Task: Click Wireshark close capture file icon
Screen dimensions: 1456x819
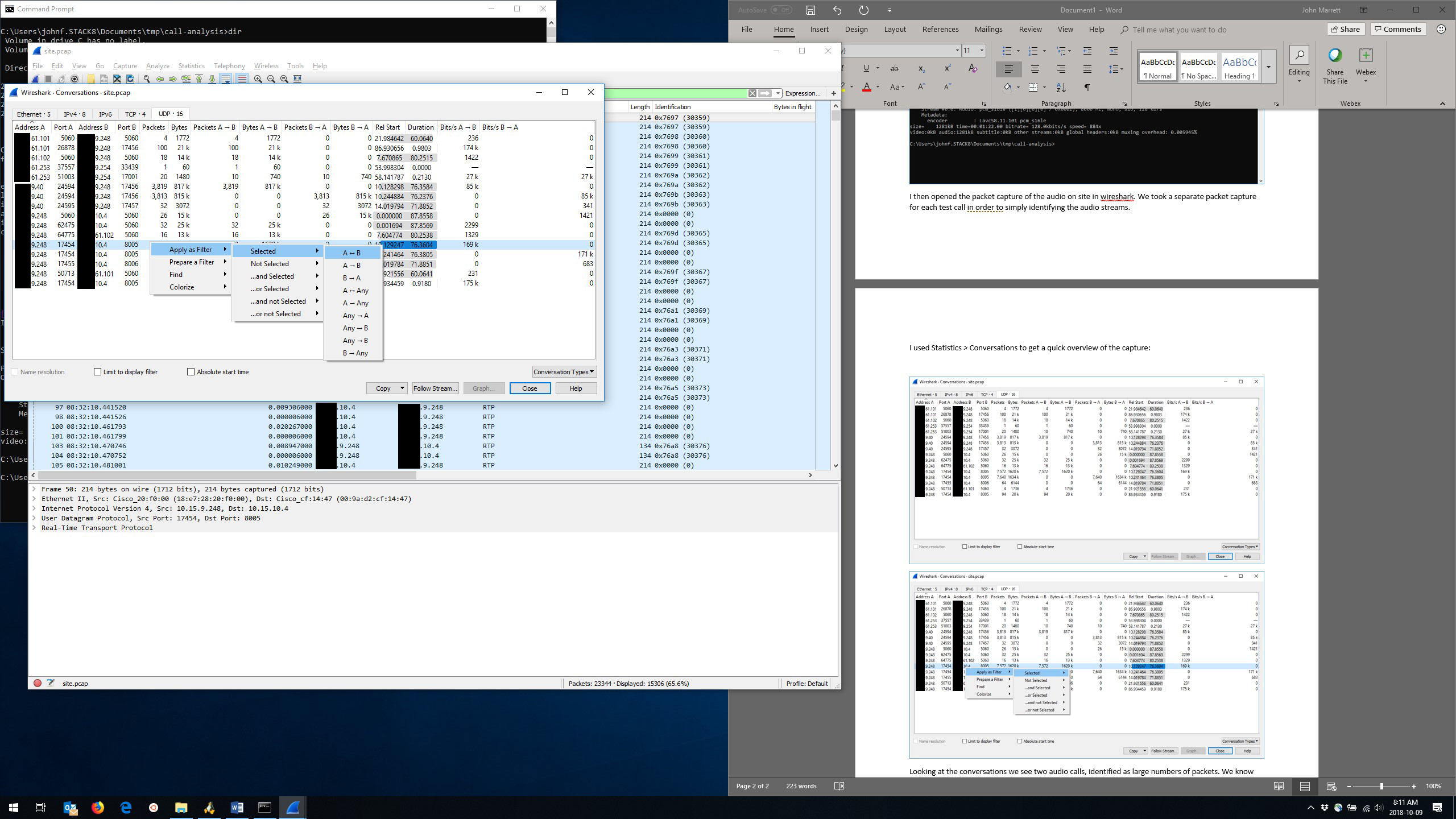Action: click(117, 79)
